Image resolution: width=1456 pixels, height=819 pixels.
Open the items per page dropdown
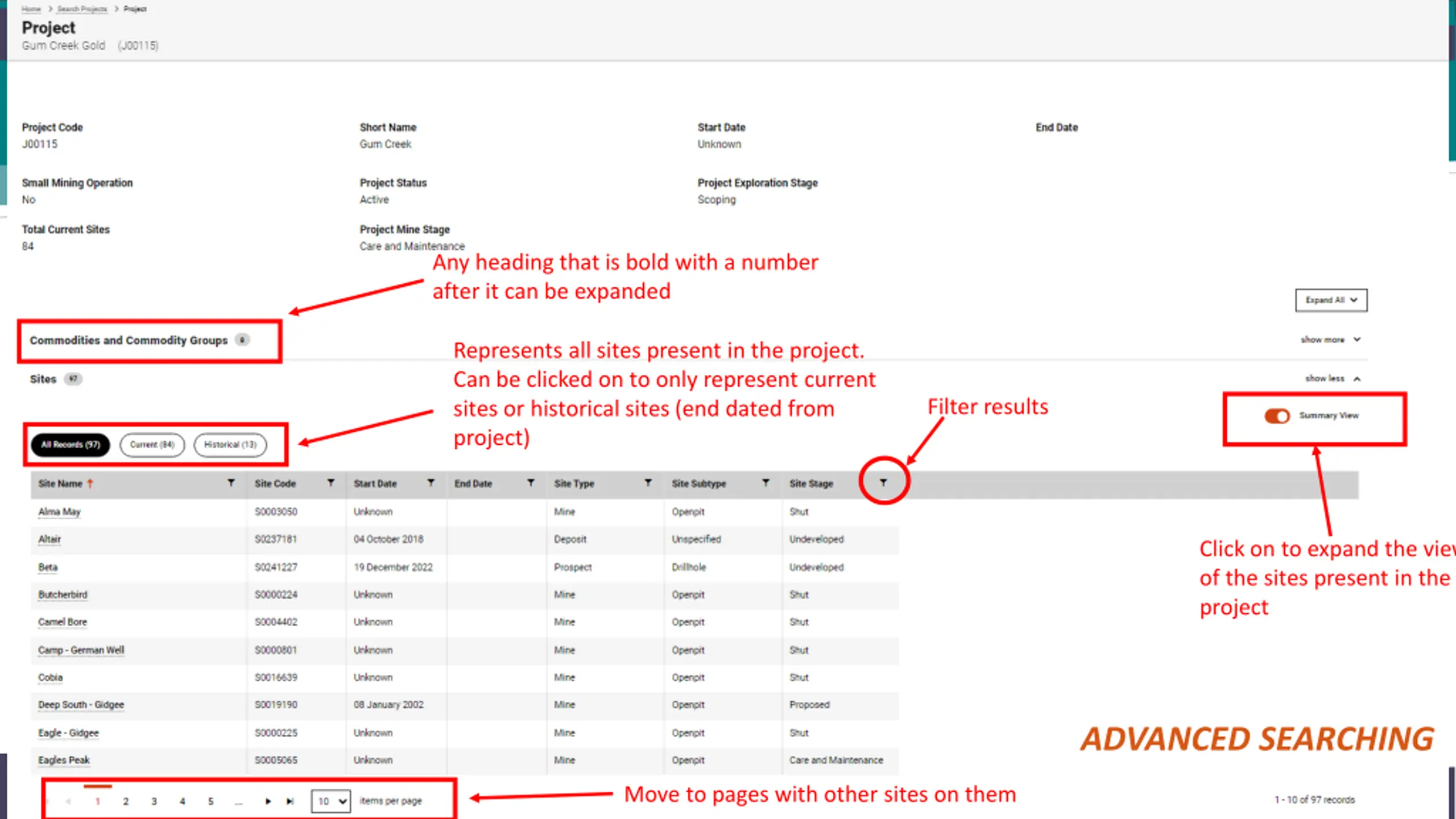[331, 801]
